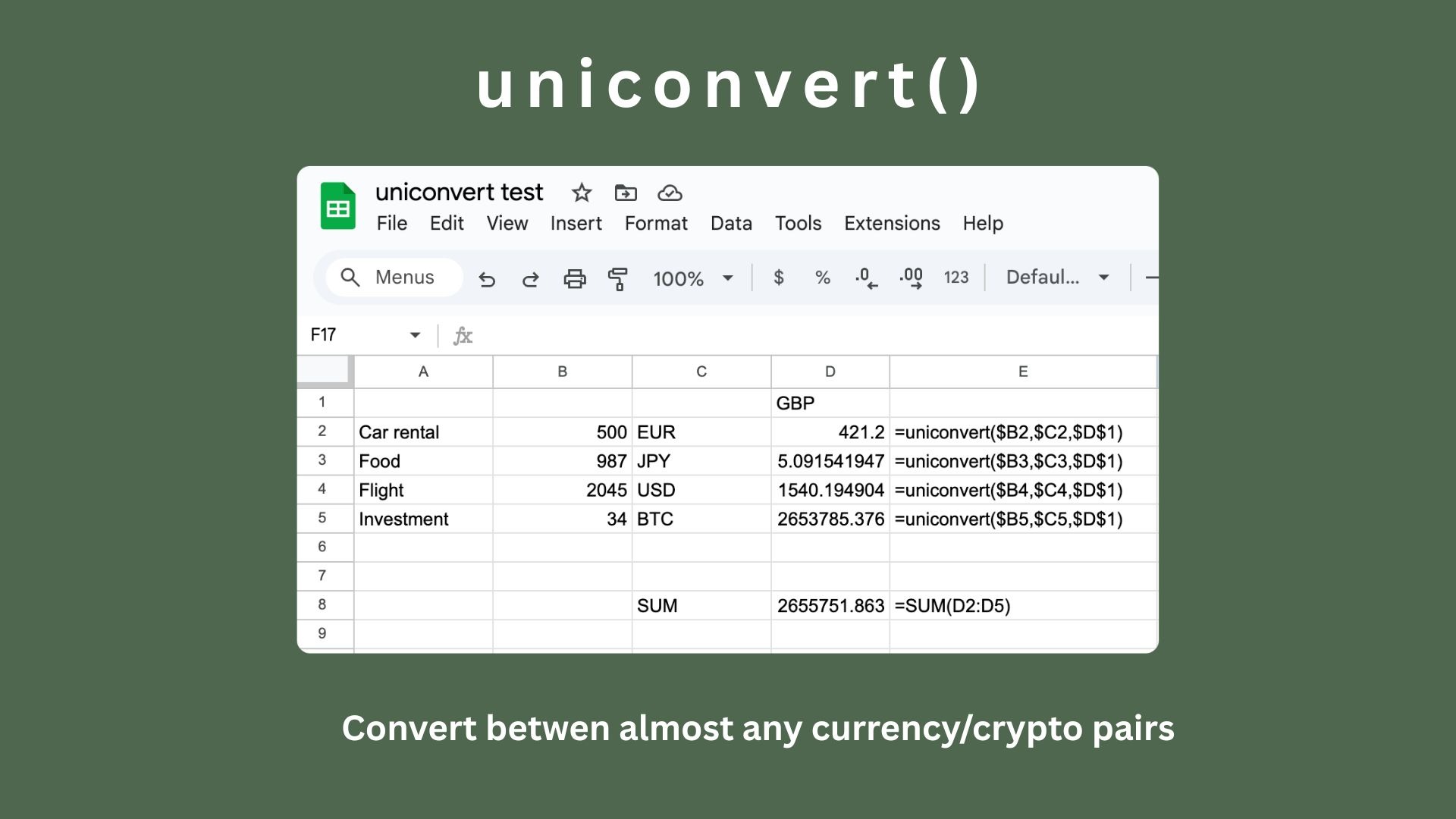
Task: Format as currency with dollar icon
Action: click(779, 278)
